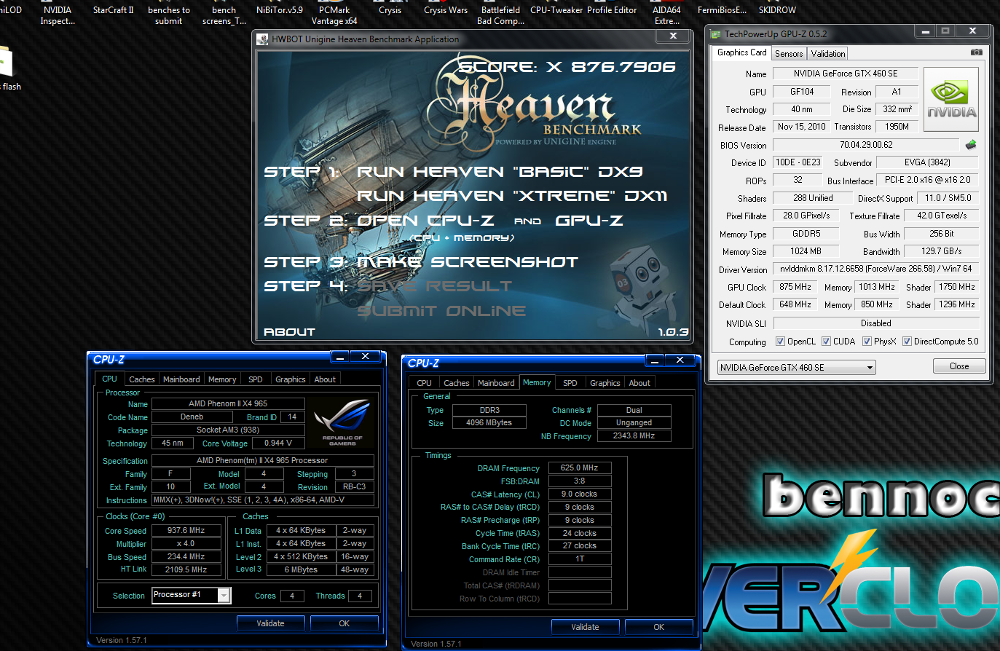Click Save Result in Heaven step 4

tap(434, 286)
